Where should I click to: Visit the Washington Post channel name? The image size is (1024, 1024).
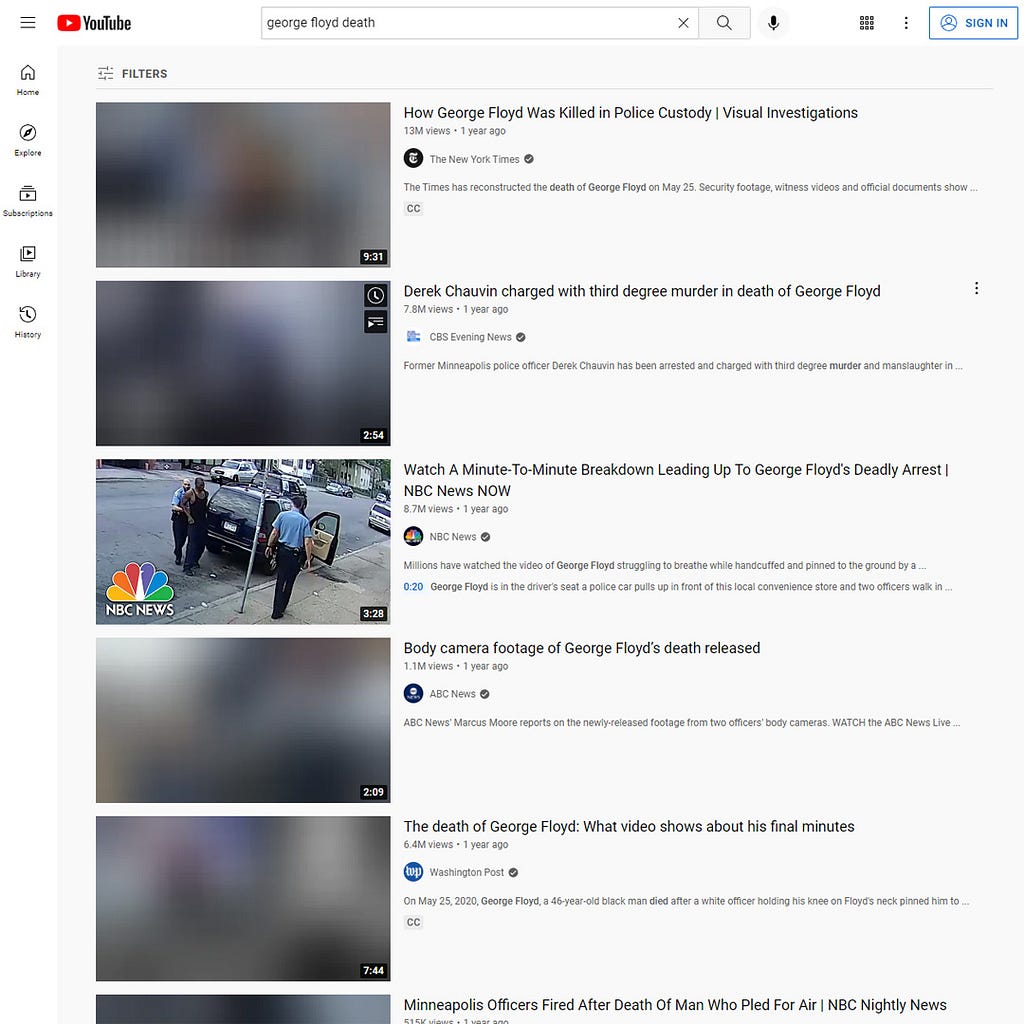click(x=466, y=872)
